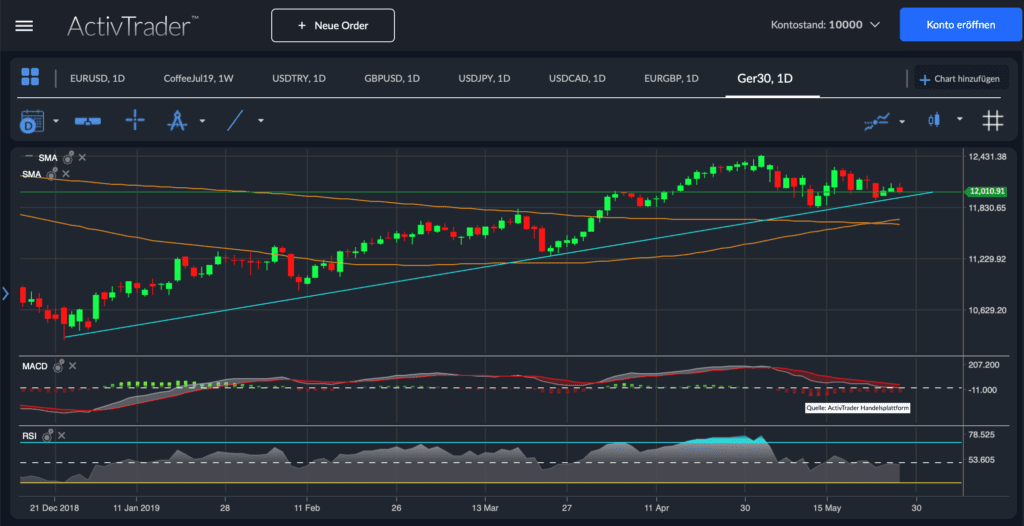This screenshot has height=526, width=1024.
Task: Click the first SMA indicator label
Action: click(48, 157)
